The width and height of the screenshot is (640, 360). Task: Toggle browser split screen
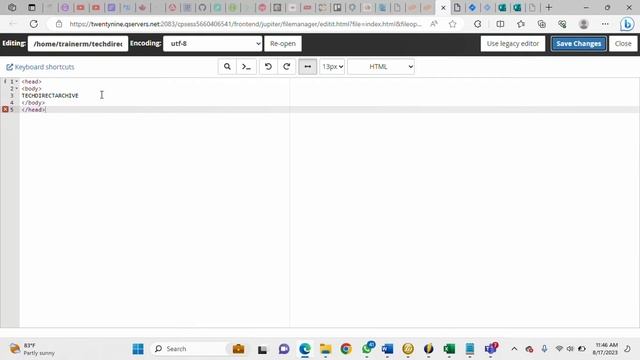(500, 24)
